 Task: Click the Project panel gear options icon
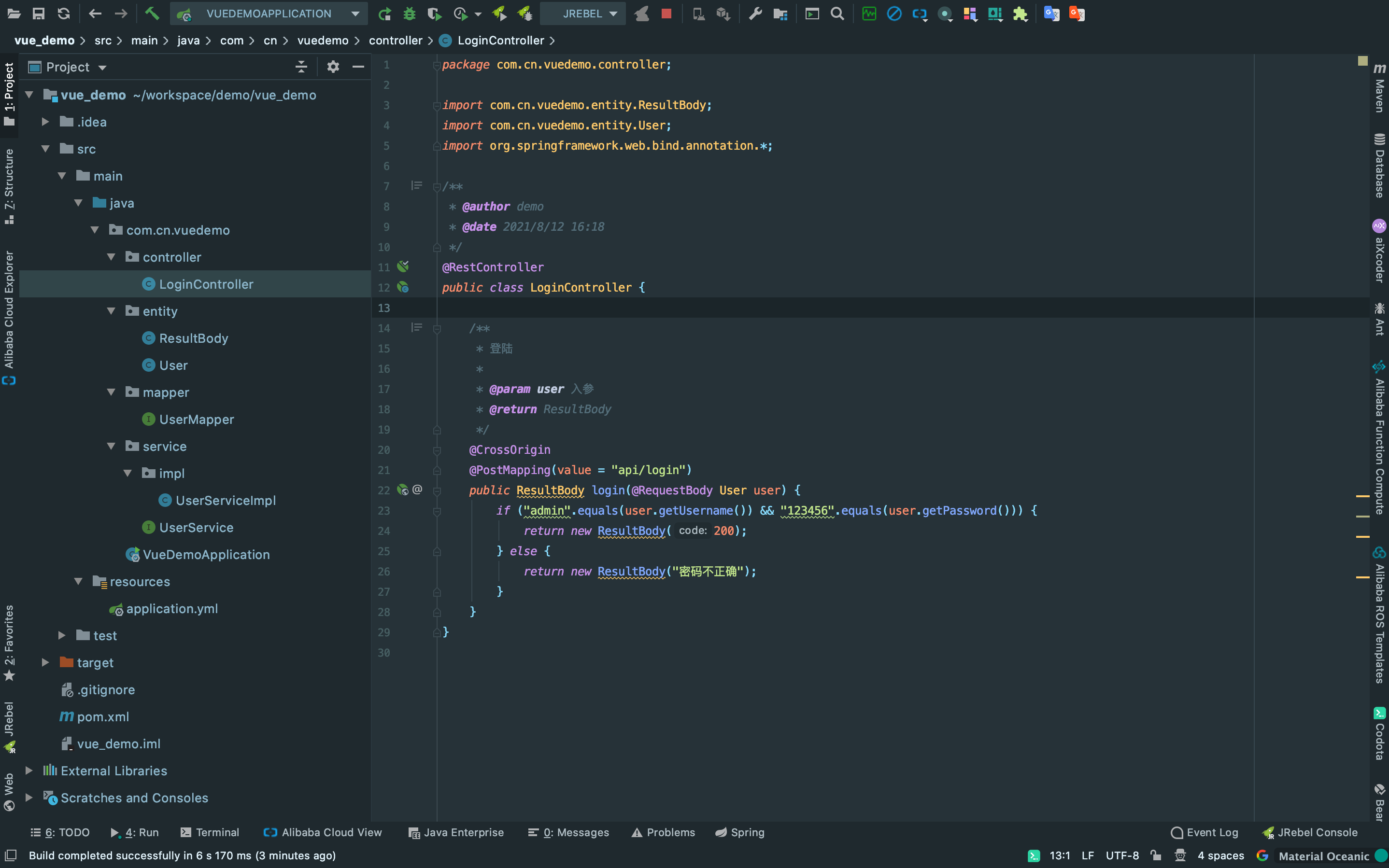pyautogui.click(x=333, y=67)
